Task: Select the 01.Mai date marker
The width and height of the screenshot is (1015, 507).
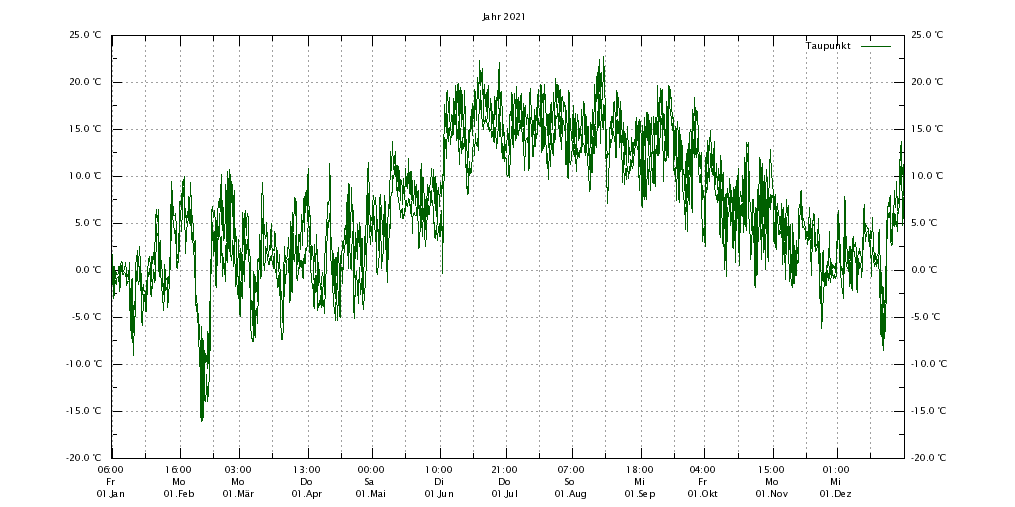Action: (x=371, y=494)
